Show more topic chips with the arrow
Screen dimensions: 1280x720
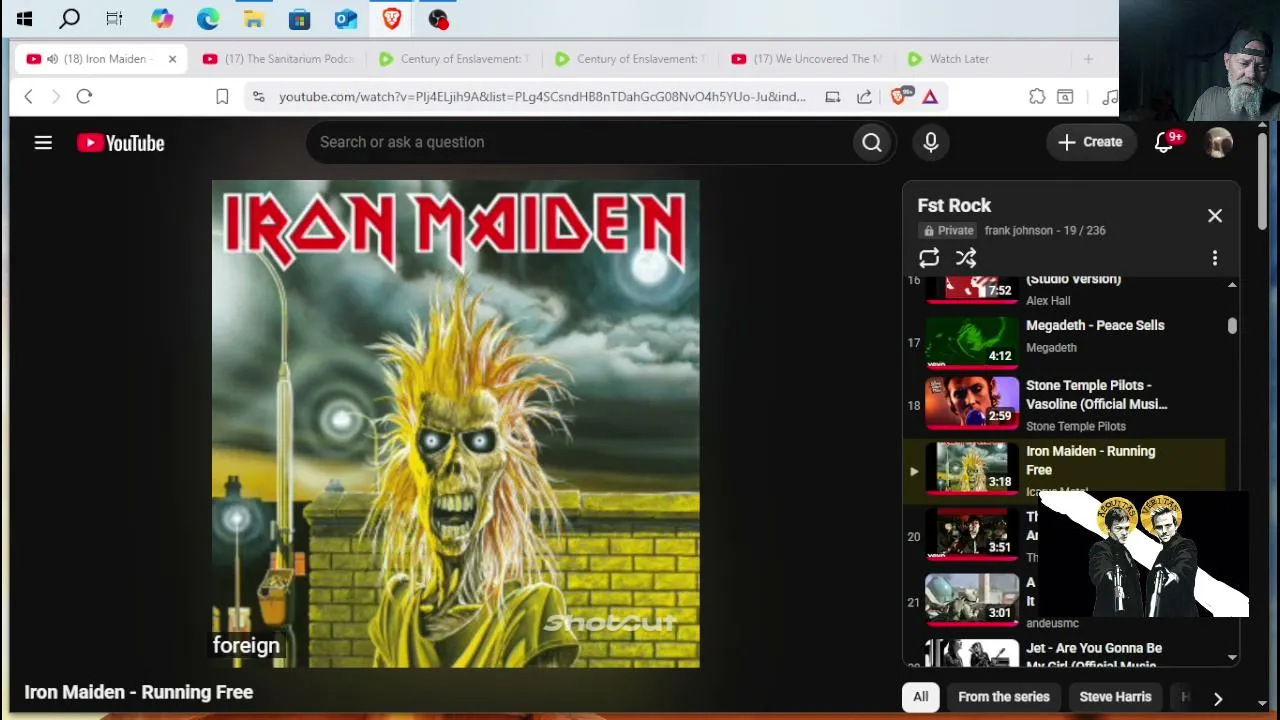pos(1218,698)
